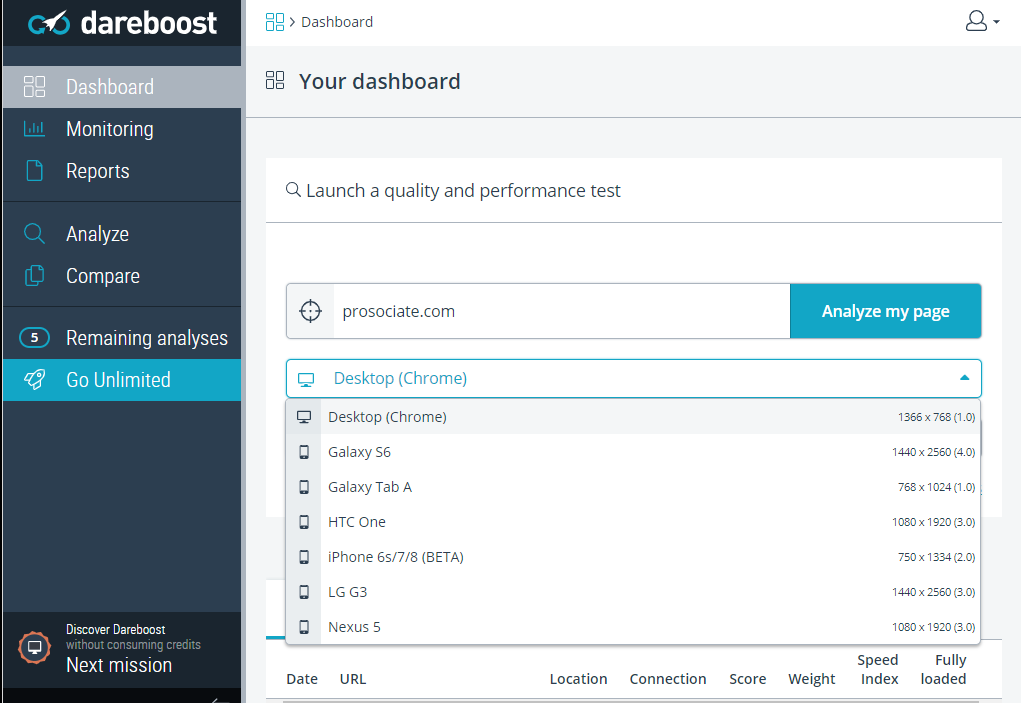Click the Reports document icon in sidebar
This screenshot has height=703, width=1021.
35,171
